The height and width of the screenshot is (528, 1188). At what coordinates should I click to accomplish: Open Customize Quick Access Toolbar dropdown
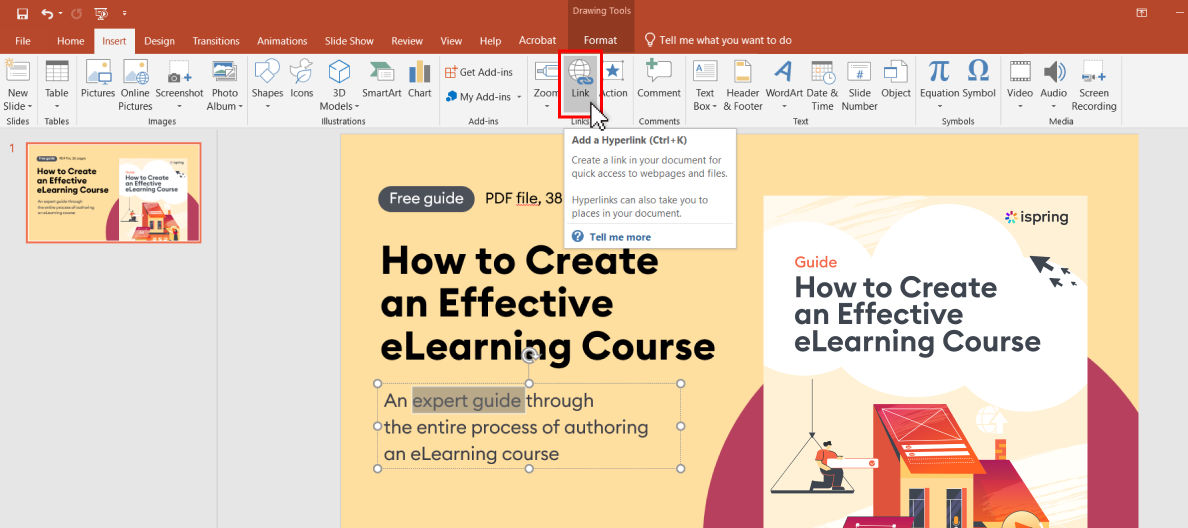[x=123, y=14]
